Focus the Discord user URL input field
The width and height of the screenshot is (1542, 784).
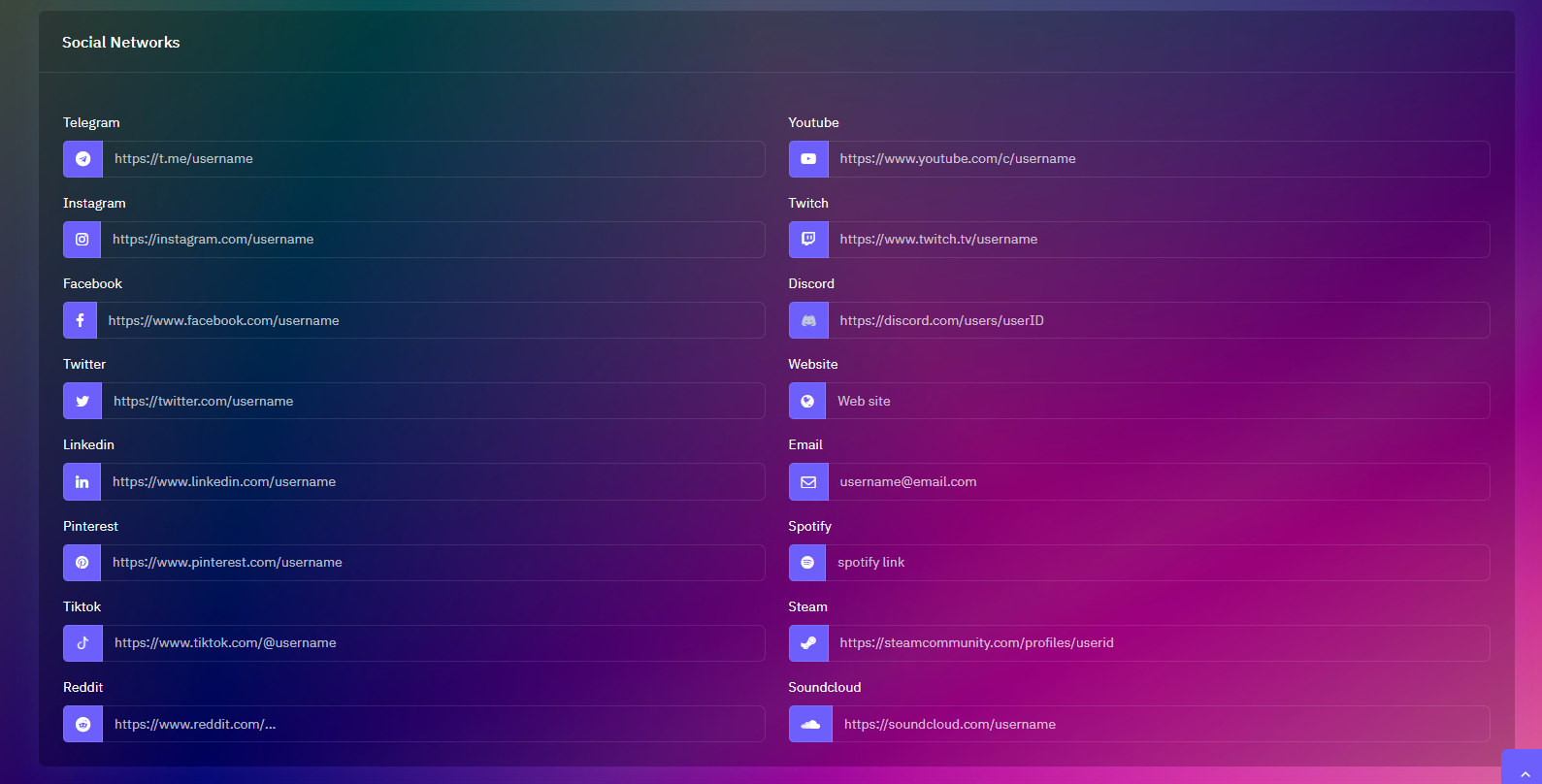point(1160,320)
